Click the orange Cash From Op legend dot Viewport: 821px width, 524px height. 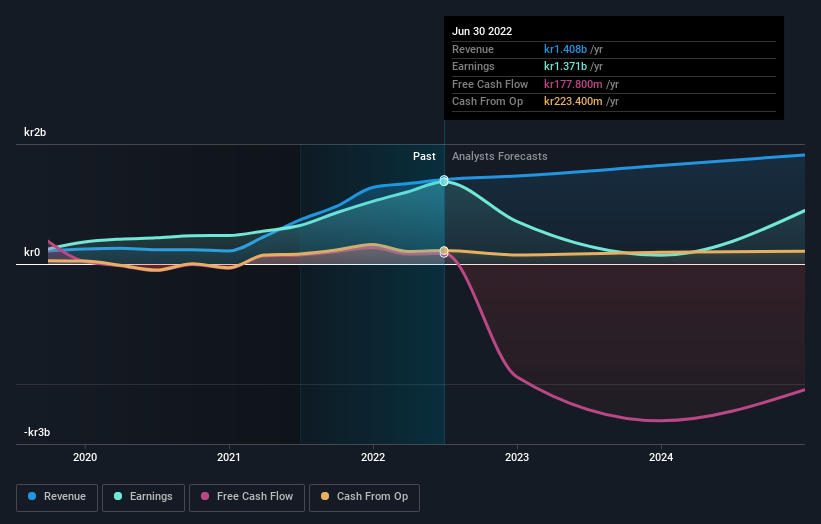(325, 496)
